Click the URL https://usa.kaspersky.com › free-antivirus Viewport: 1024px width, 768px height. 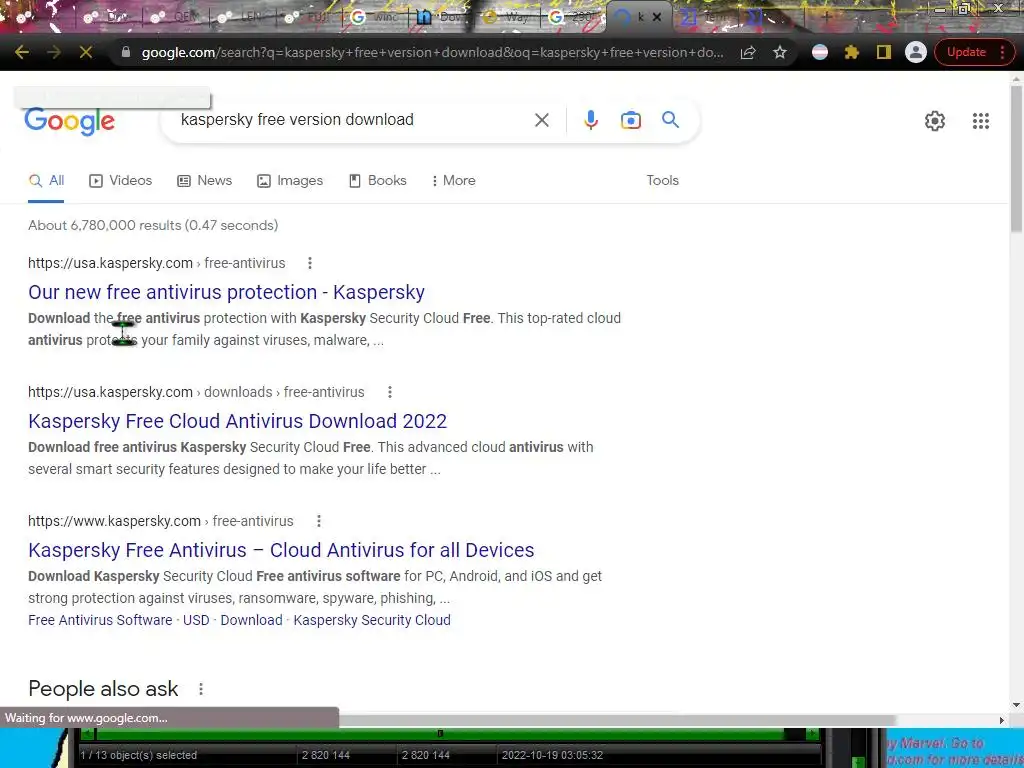click(x=157, y=263)
